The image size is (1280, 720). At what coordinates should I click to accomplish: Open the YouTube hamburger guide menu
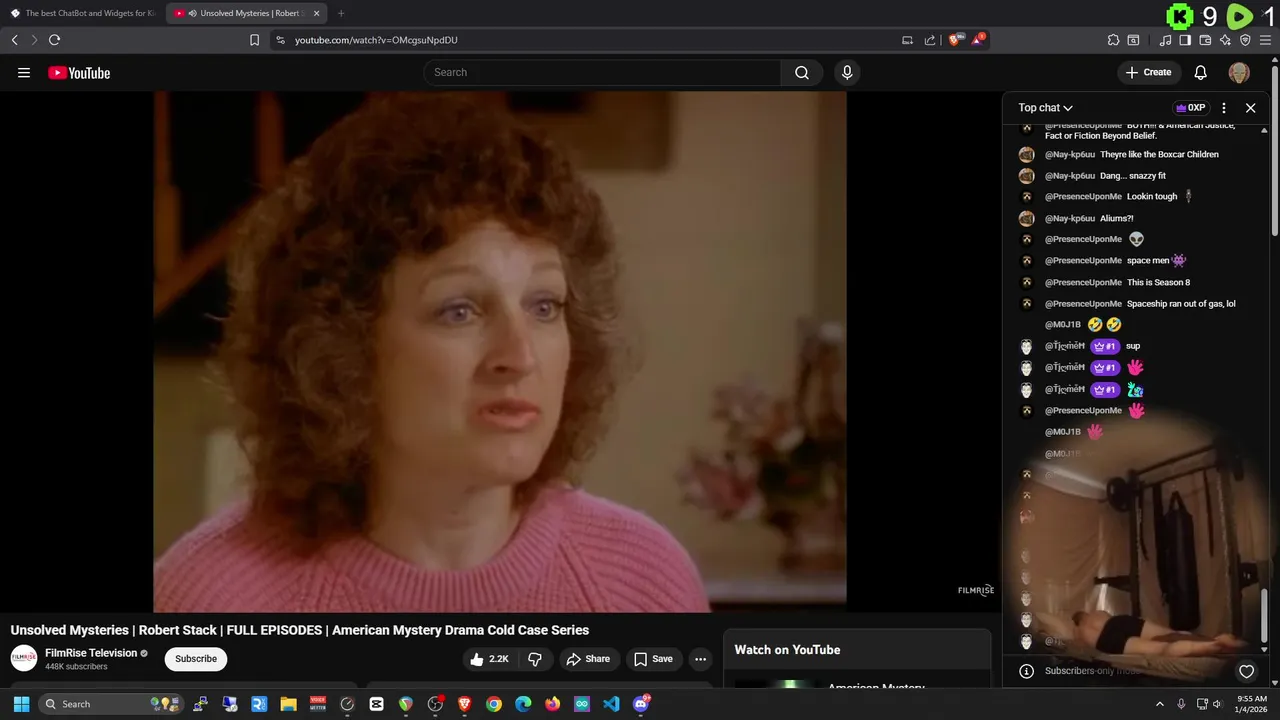tap(24, 73)
